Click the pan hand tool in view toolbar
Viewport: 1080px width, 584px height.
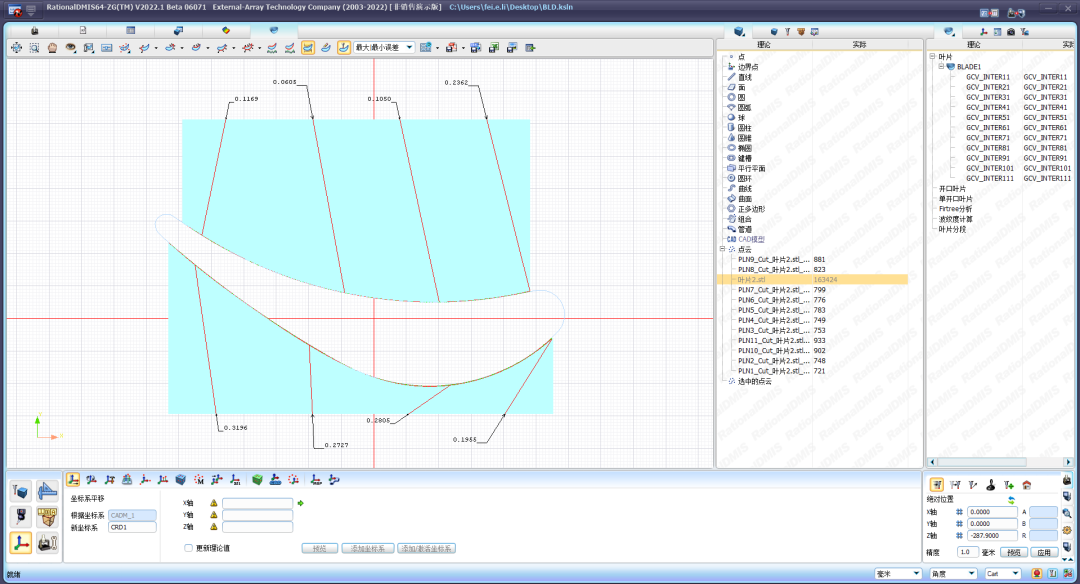click(52, 47)
